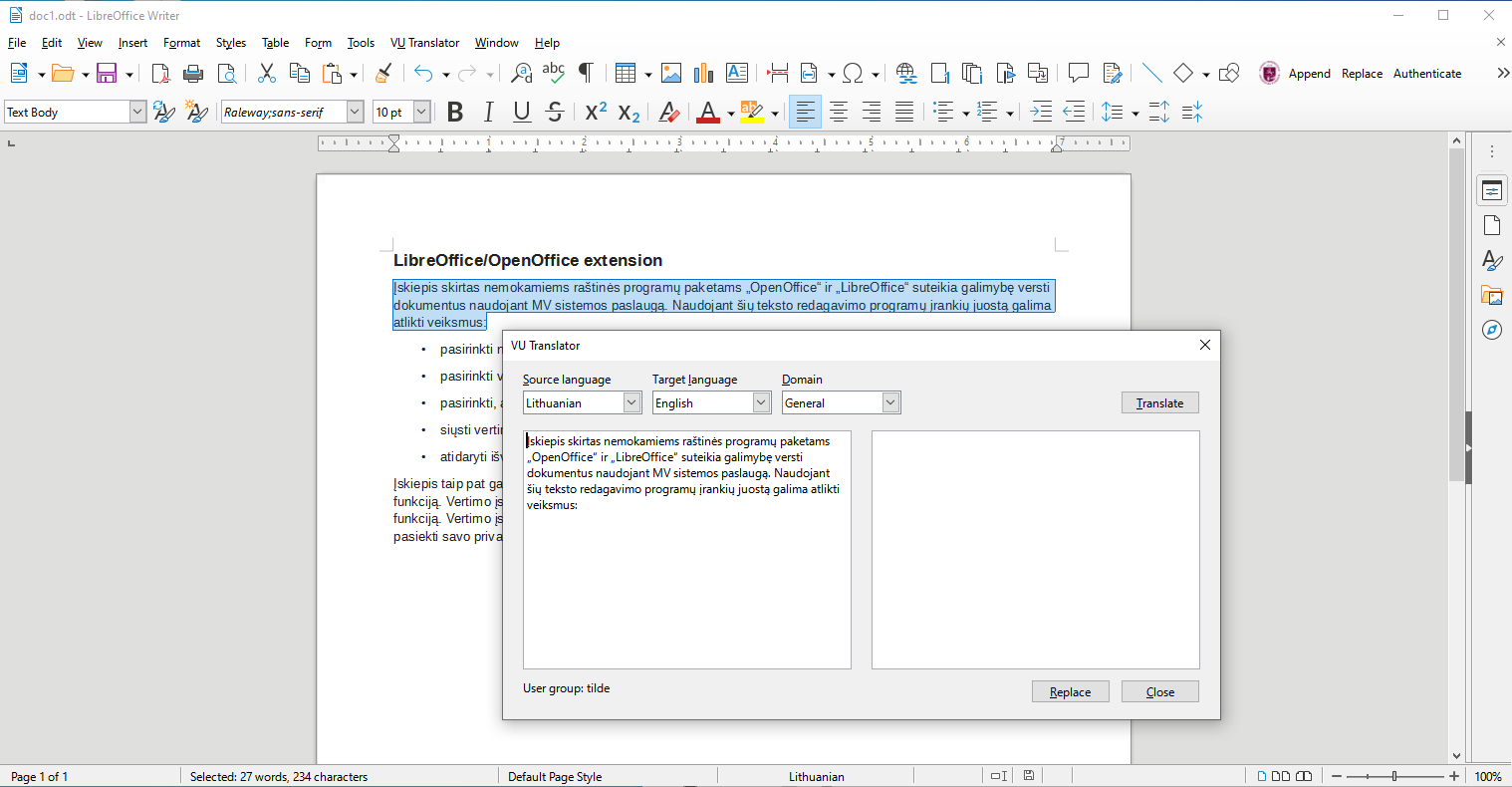Expand font color dropdown arrow
This screenshot has width=1512, height=787.
[x=730, y=113]
